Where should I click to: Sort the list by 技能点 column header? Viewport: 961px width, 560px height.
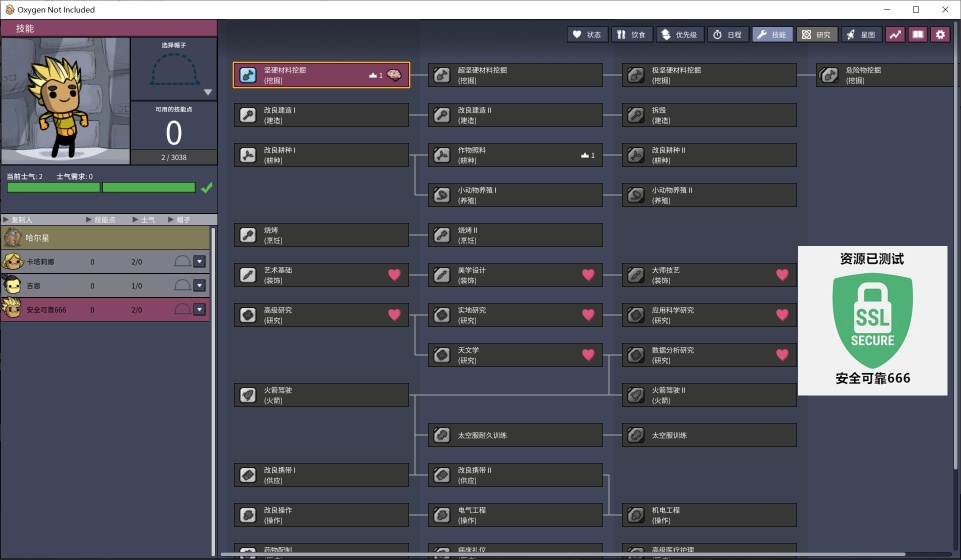pos(105,219)
